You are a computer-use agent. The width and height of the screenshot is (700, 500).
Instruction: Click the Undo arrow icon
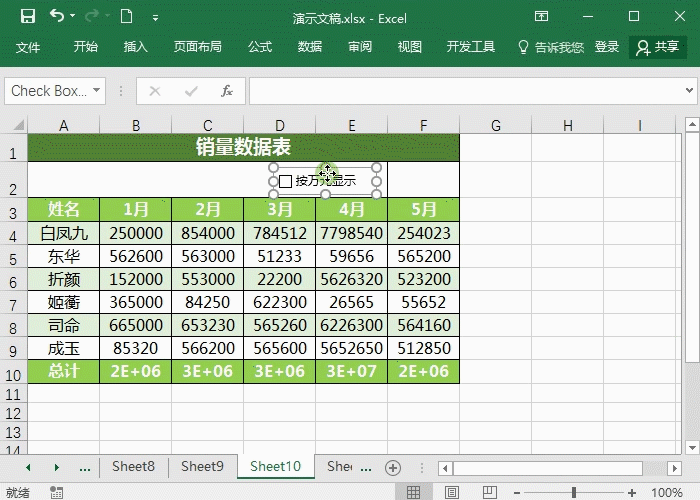click(57, 17)
